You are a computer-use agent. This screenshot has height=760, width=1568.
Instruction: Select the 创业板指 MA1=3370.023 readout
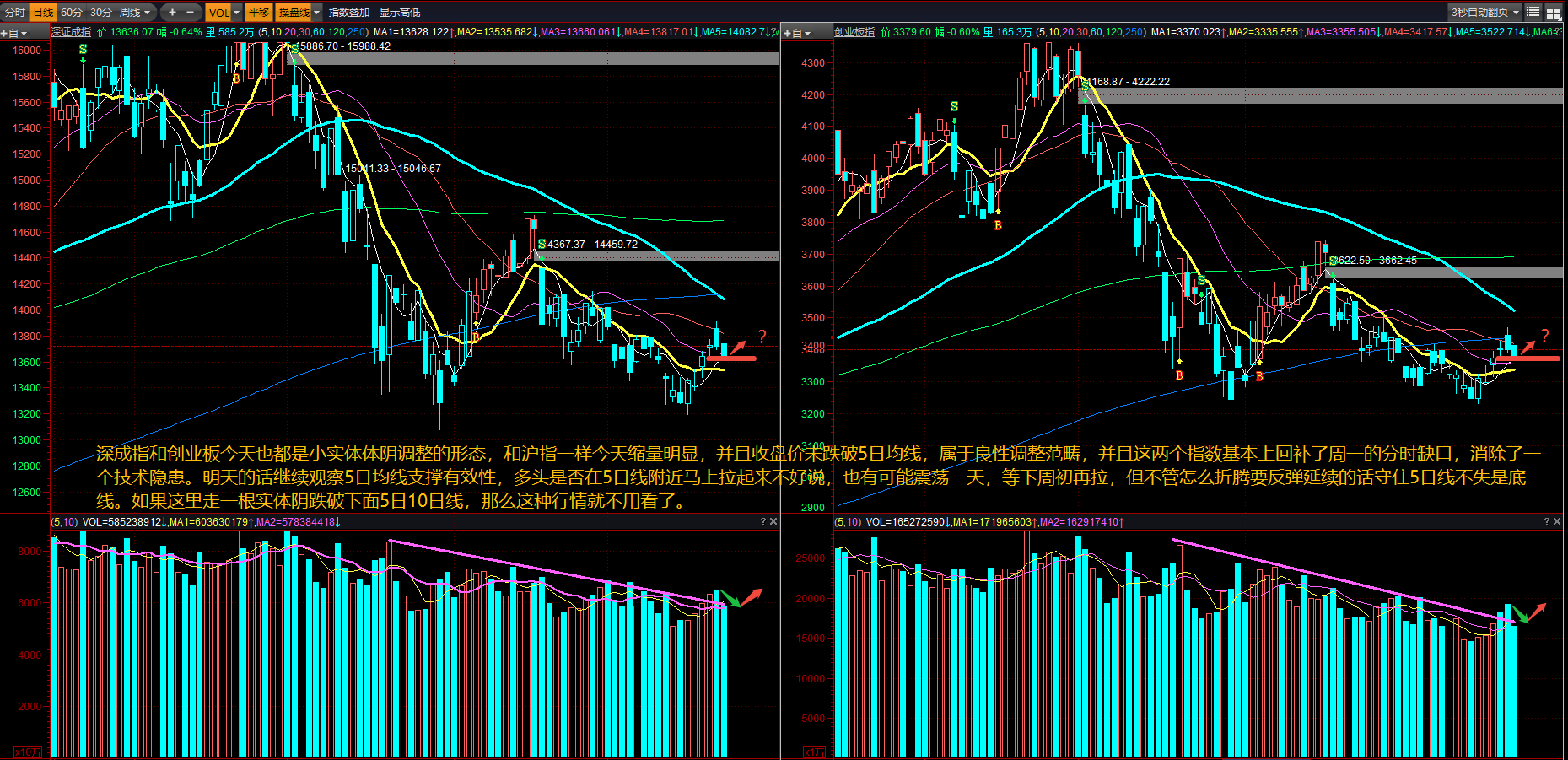coord(1189,32)
